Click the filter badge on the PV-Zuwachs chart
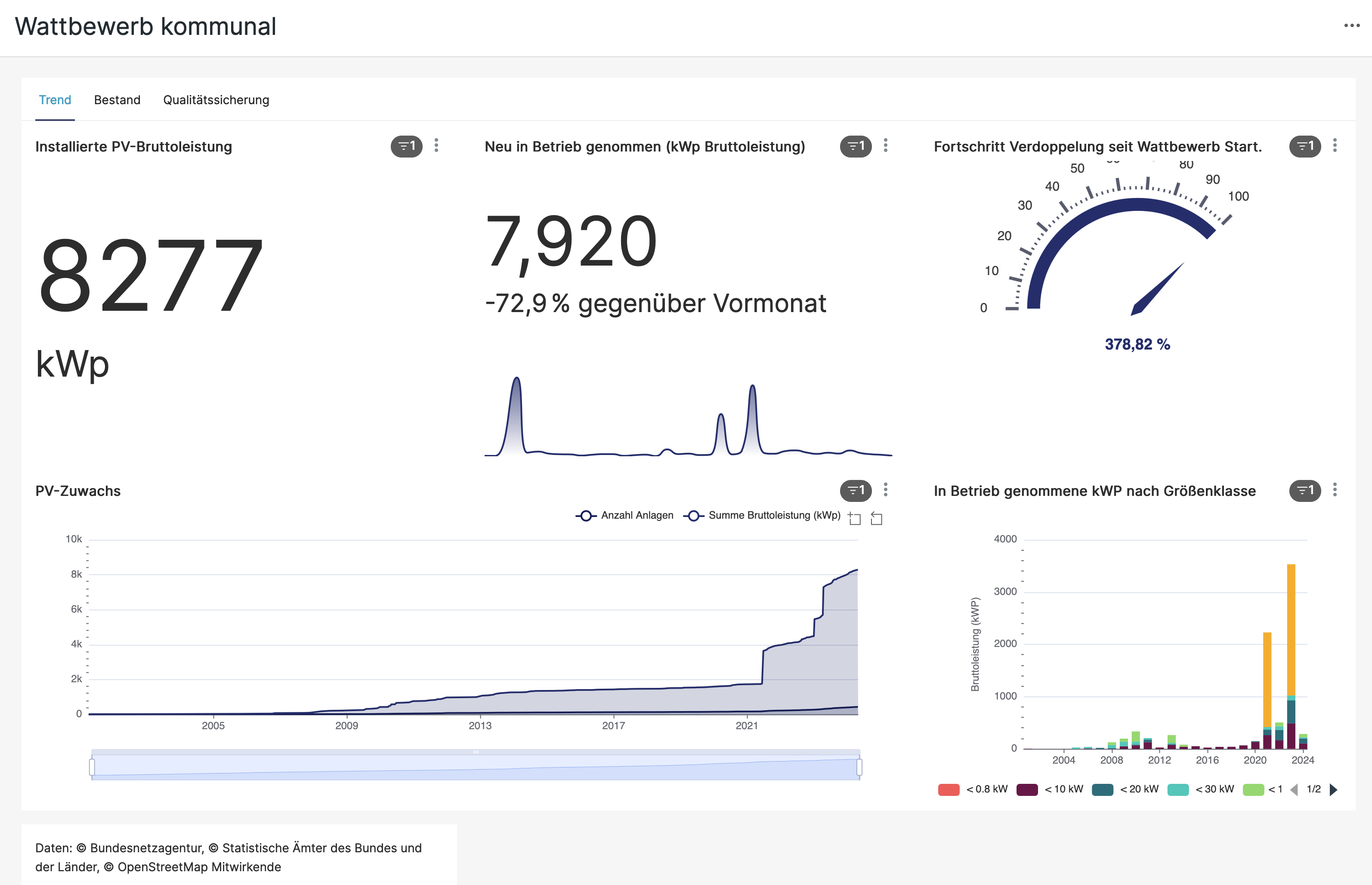Image resolution: width=1372 pixels, height=885 pixels. pyautogui.click(x=856, y=490)
